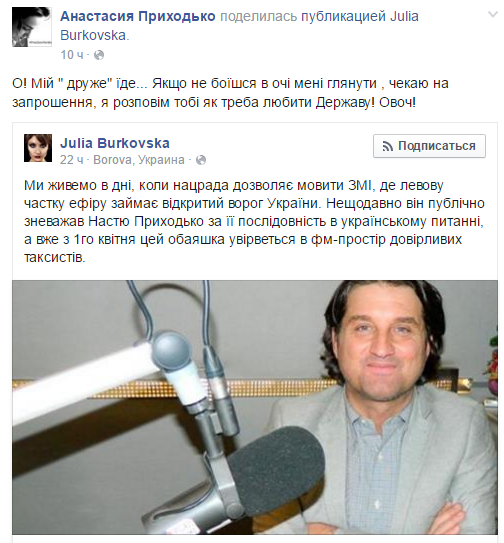Click the word Burkovska on the second header line

click(x=95, y=35)
